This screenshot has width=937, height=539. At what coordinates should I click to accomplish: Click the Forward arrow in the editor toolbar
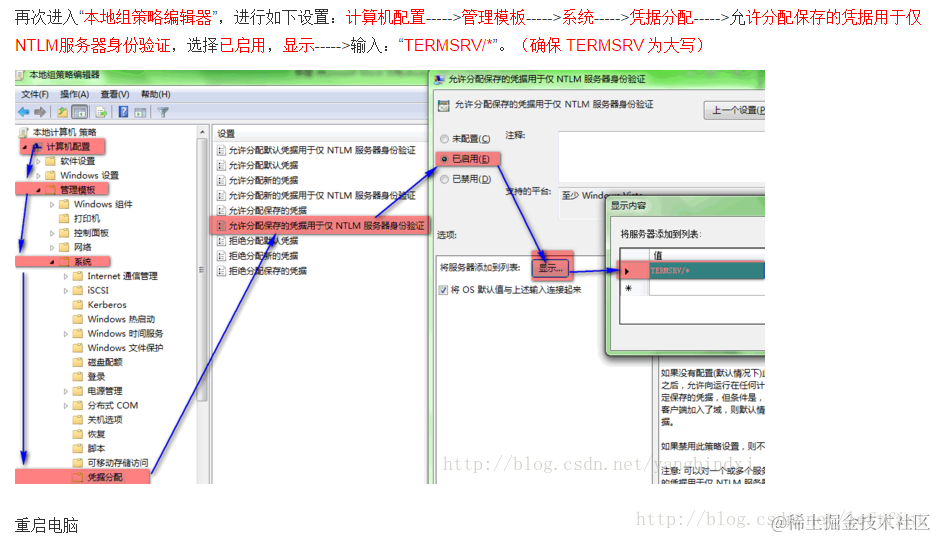point(40,112)
